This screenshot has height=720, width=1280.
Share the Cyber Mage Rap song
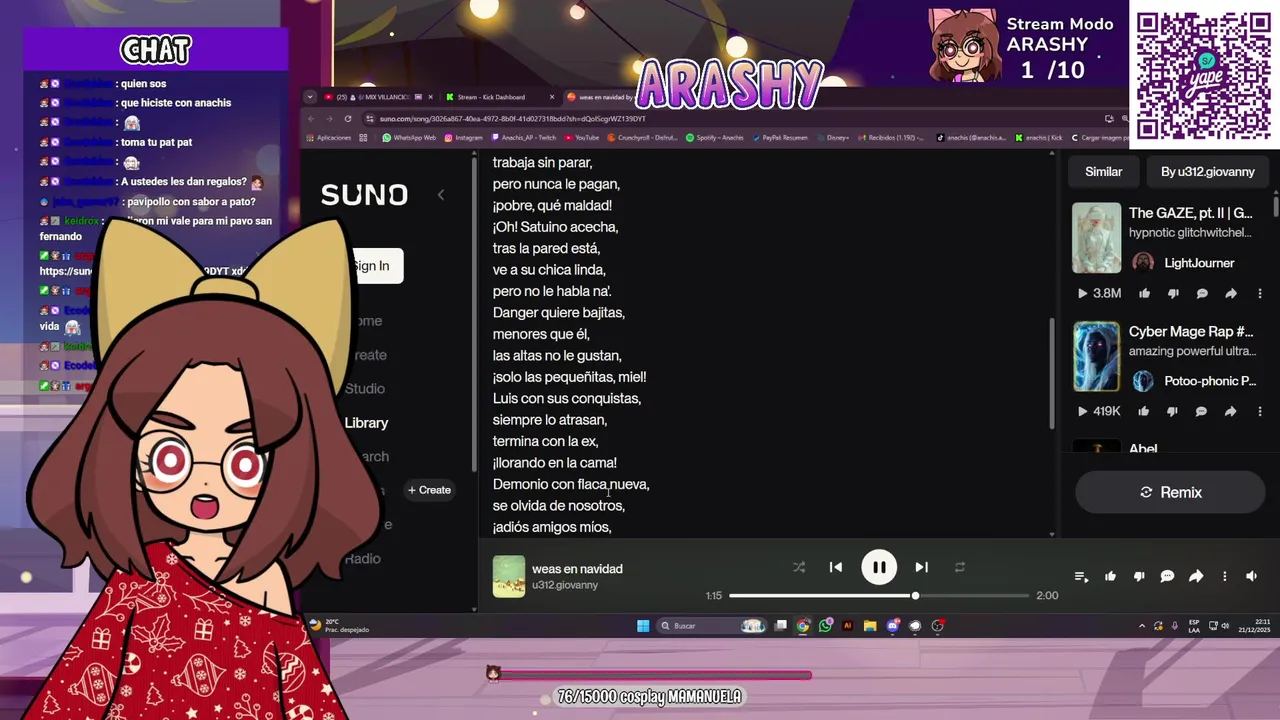pyautogui.click(x=1230, y=411)
